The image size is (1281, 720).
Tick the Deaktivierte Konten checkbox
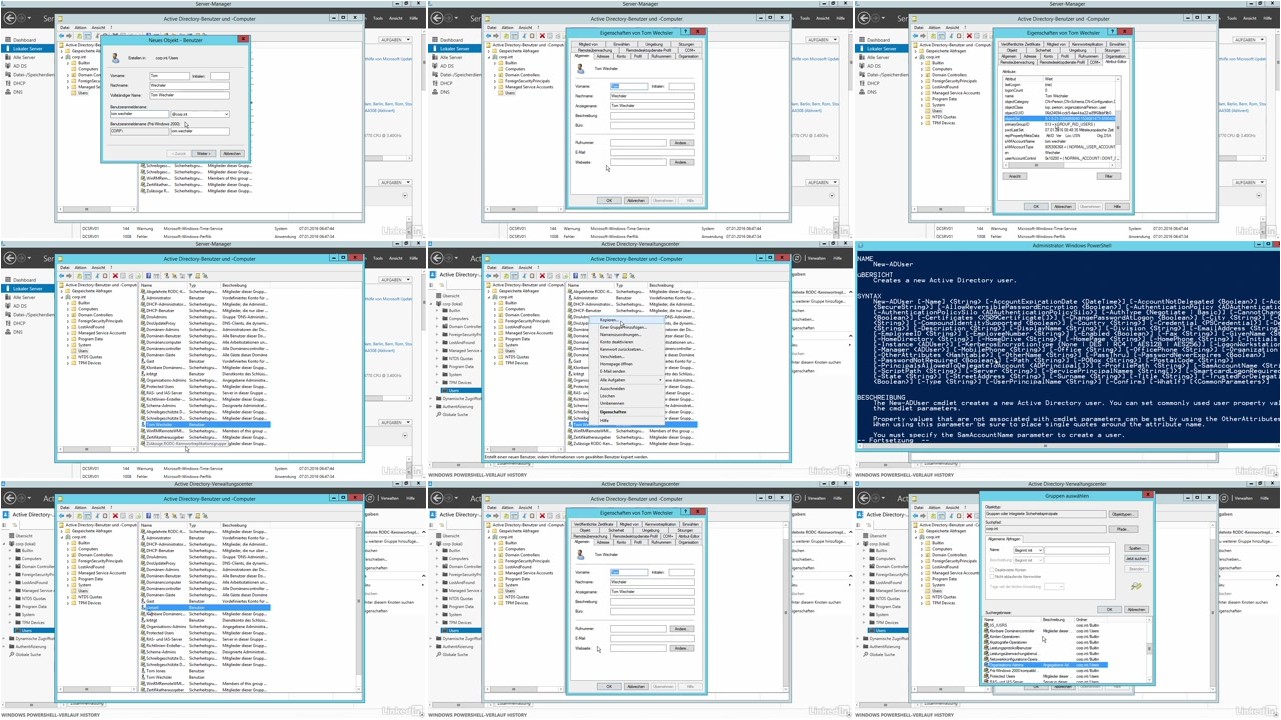[992, 570]
